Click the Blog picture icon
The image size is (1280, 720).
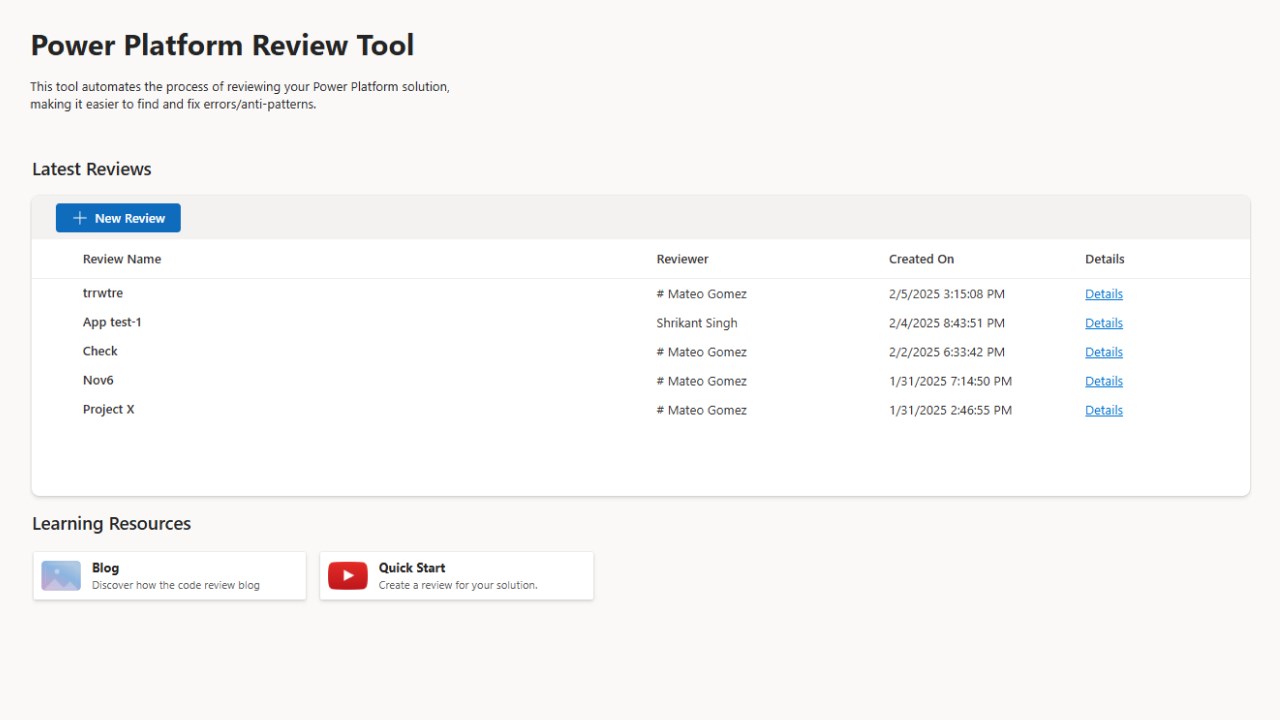click(x=61, y=576)
